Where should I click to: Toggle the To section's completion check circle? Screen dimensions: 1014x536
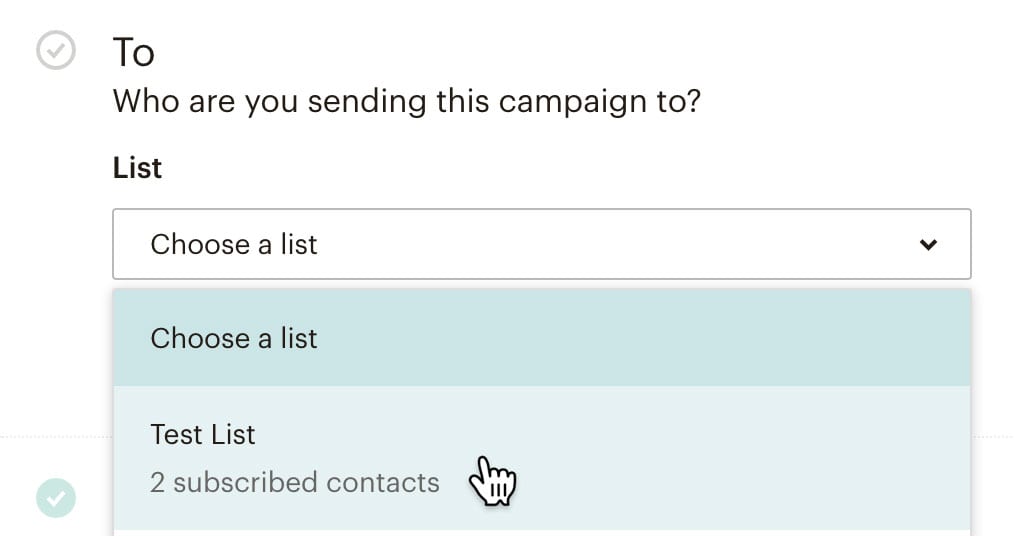point(56,51)
